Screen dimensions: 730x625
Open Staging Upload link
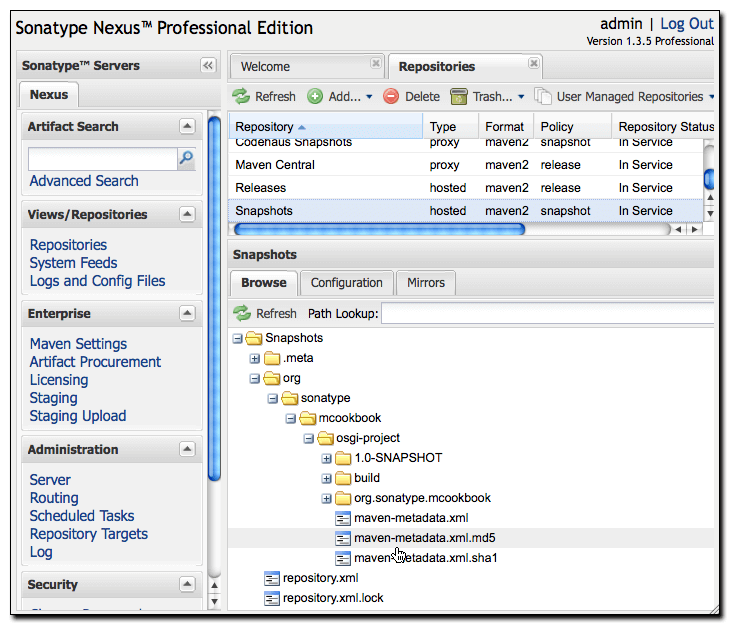[x=78, y=416]
